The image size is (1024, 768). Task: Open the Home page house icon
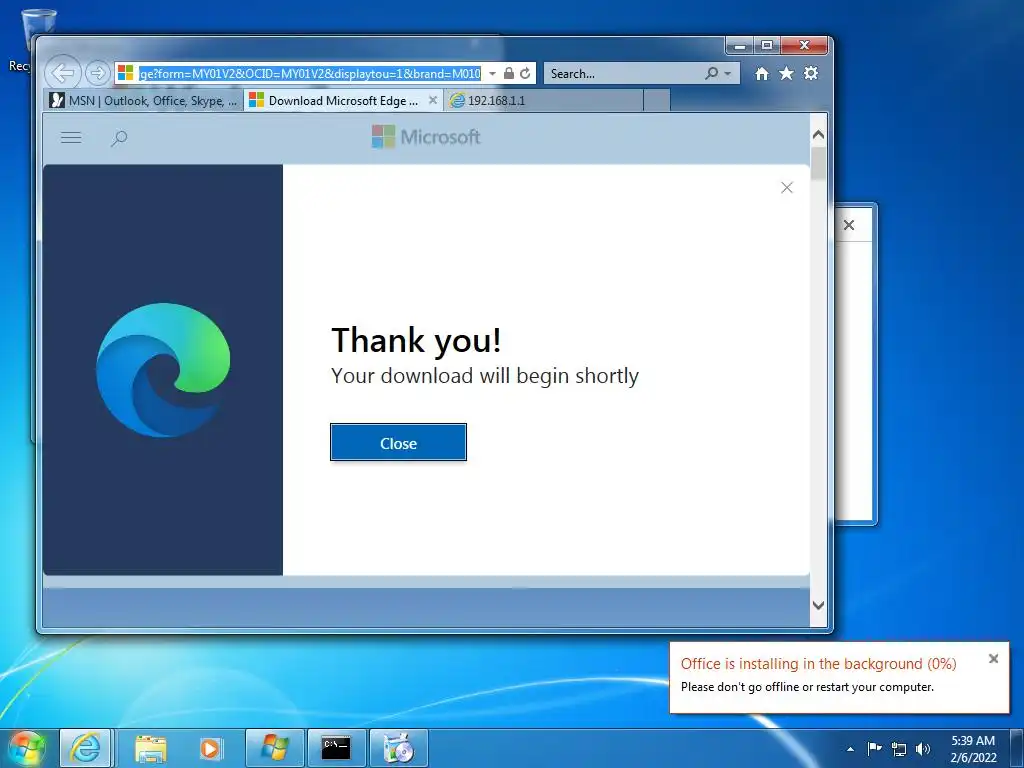pos(761,74)
